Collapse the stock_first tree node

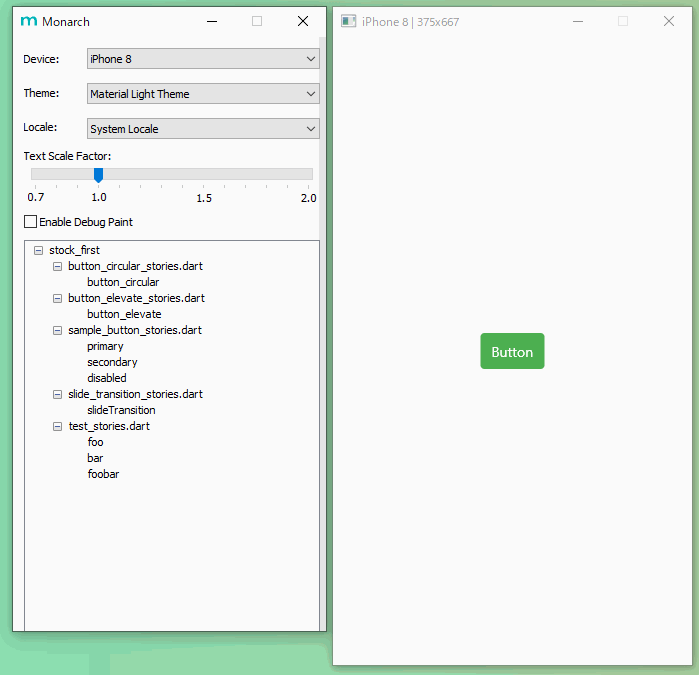tap(39, 251)
